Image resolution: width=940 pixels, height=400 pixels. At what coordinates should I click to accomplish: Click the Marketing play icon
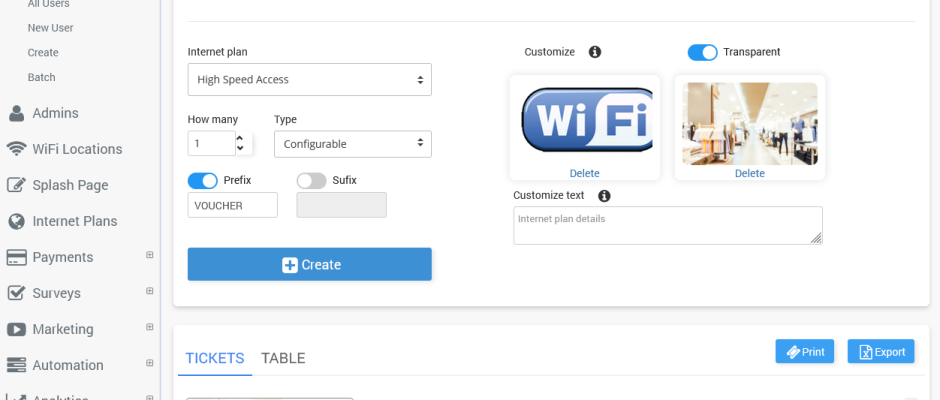(x=16, y=329)
